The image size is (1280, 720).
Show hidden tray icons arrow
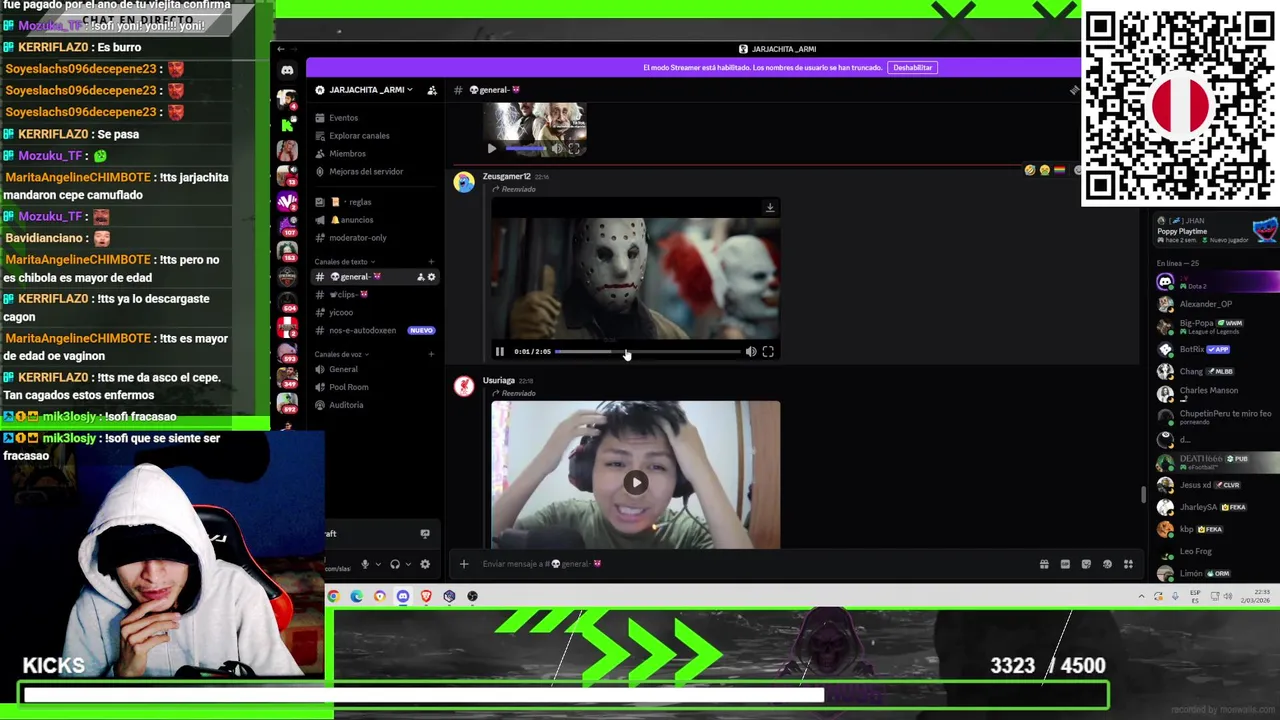coord(1141,597)
